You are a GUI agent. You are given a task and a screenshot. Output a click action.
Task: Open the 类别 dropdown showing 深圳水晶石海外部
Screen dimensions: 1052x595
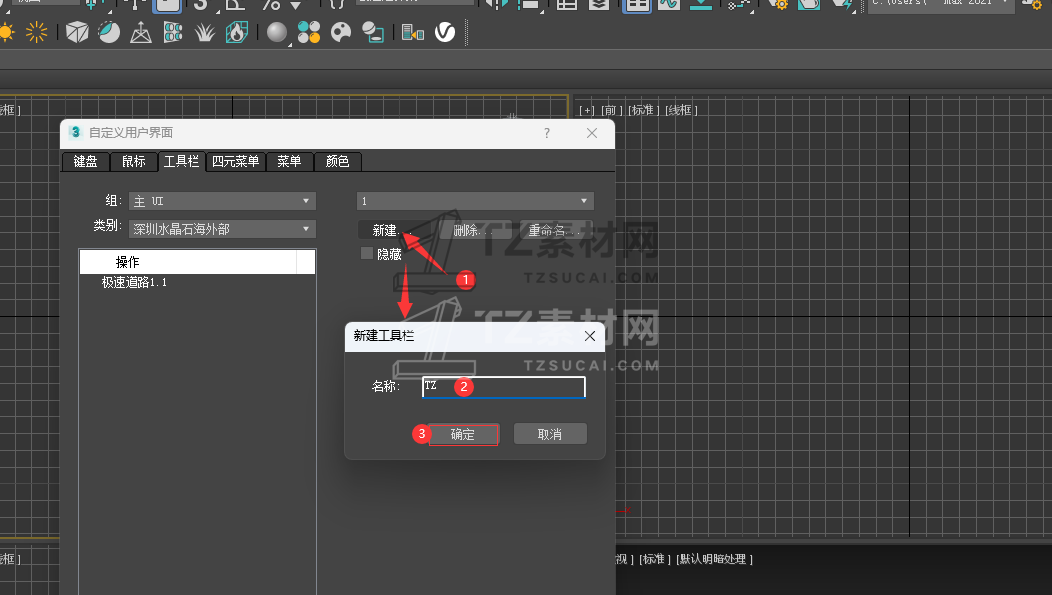click(x=222, y=229)
